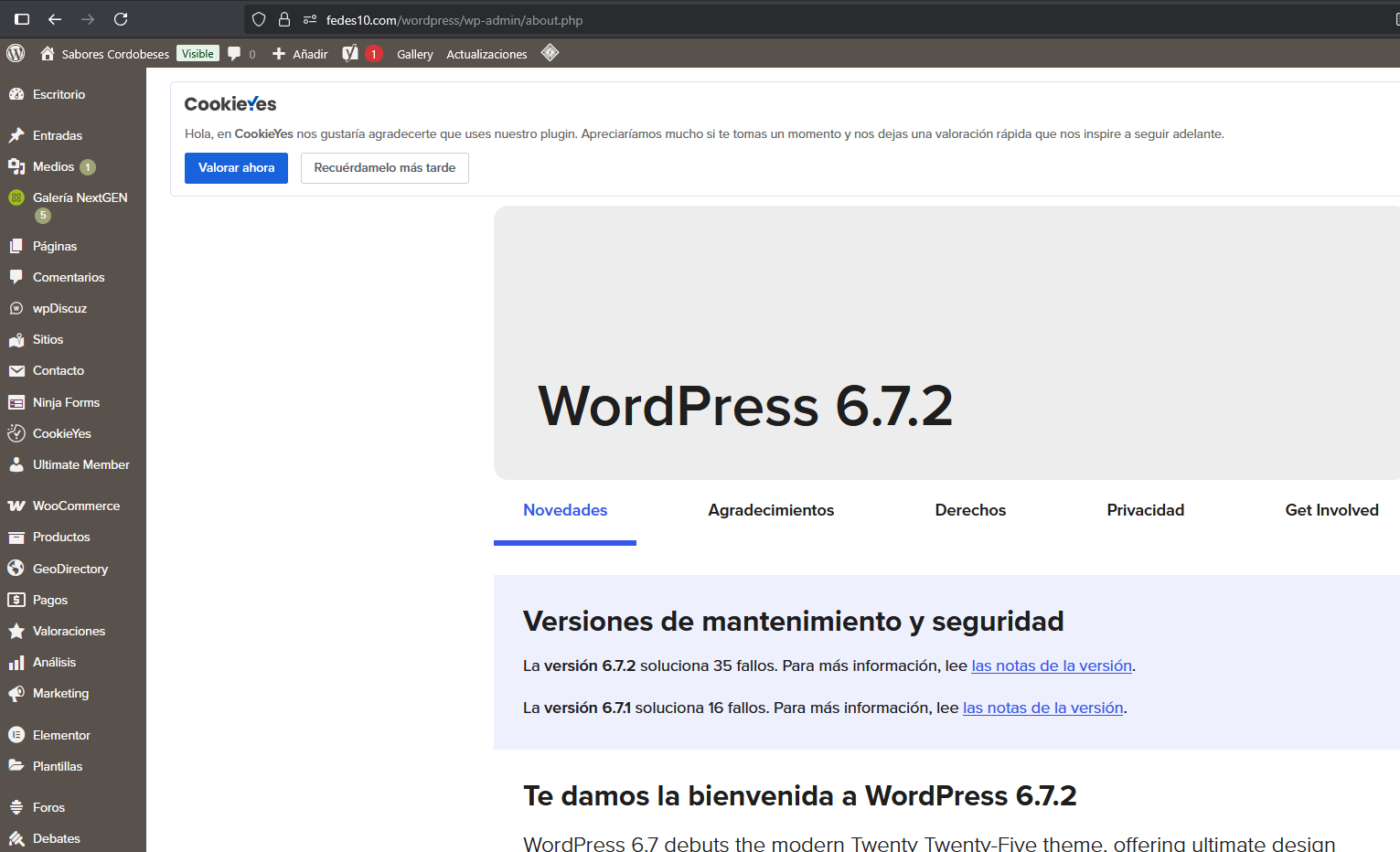Click the Valoraciones star icon
This screenshot has width=1400, height=852.
pyautogui.click(x=16, y=631)
